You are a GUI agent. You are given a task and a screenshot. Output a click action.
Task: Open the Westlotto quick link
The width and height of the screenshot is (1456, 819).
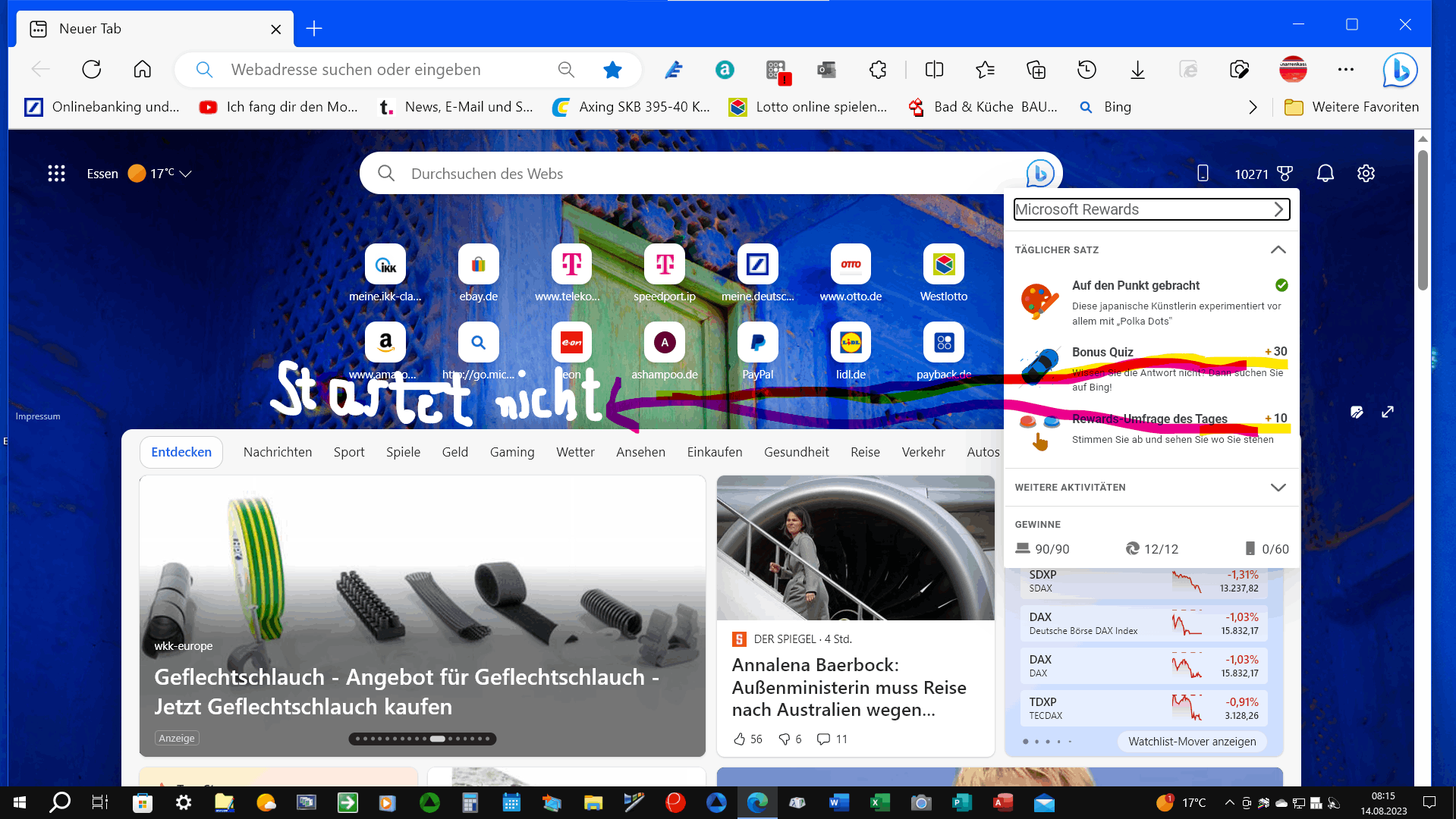(x=944, y=273)
